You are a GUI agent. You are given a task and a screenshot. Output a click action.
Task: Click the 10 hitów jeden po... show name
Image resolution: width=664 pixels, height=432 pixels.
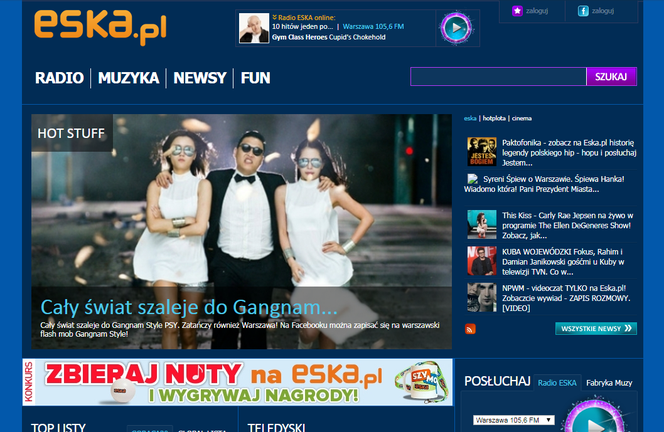pos(302,26)
